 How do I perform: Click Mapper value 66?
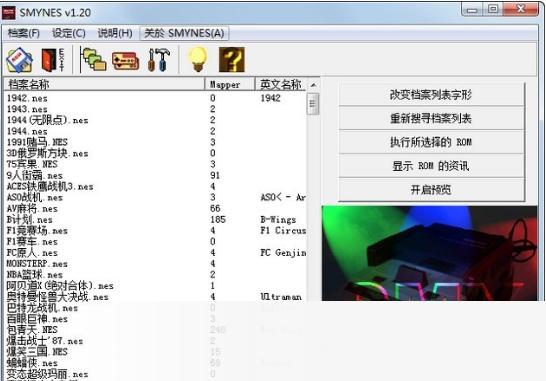click(x=215, y=209)
